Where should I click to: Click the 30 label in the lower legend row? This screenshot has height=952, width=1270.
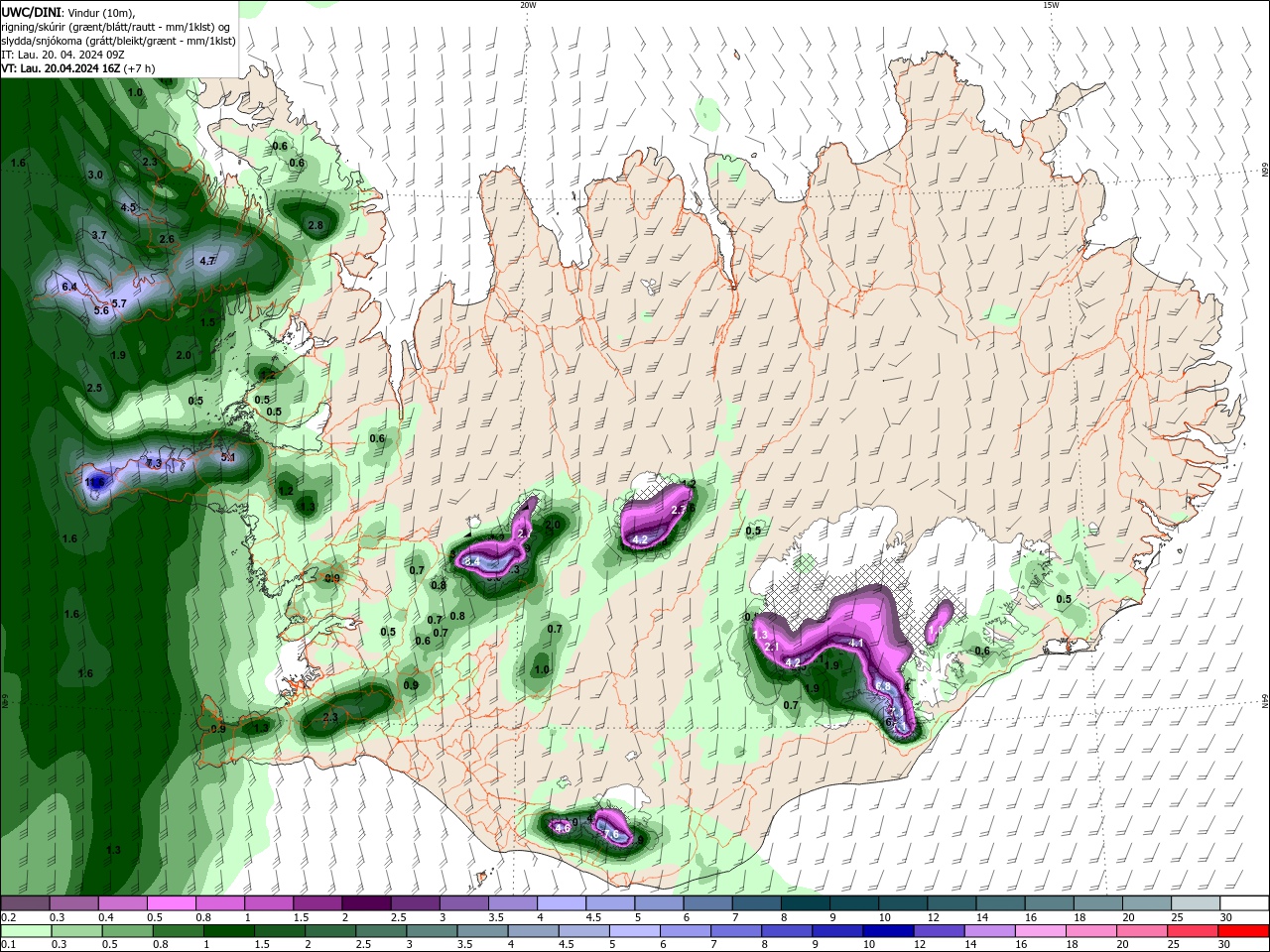(x=1226, y=945)
